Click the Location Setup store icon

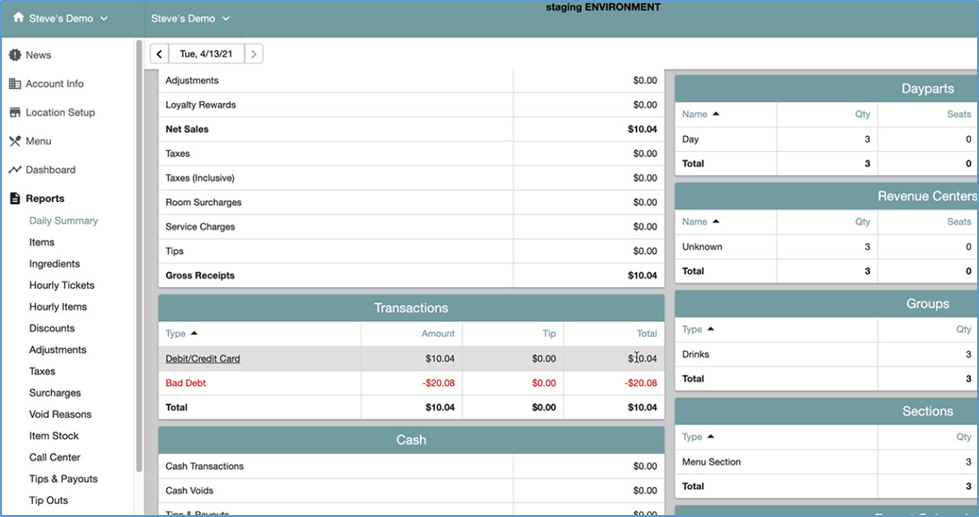click(x=15, y=113)
